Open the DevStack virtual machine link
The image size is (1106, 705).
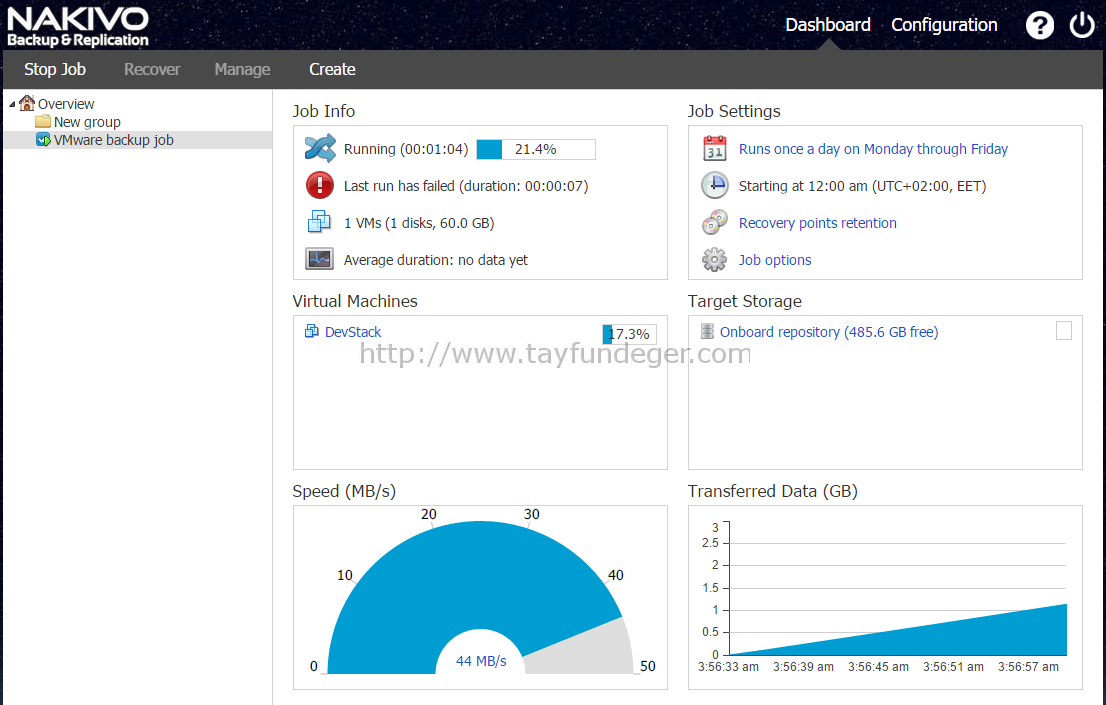[353, 332]
